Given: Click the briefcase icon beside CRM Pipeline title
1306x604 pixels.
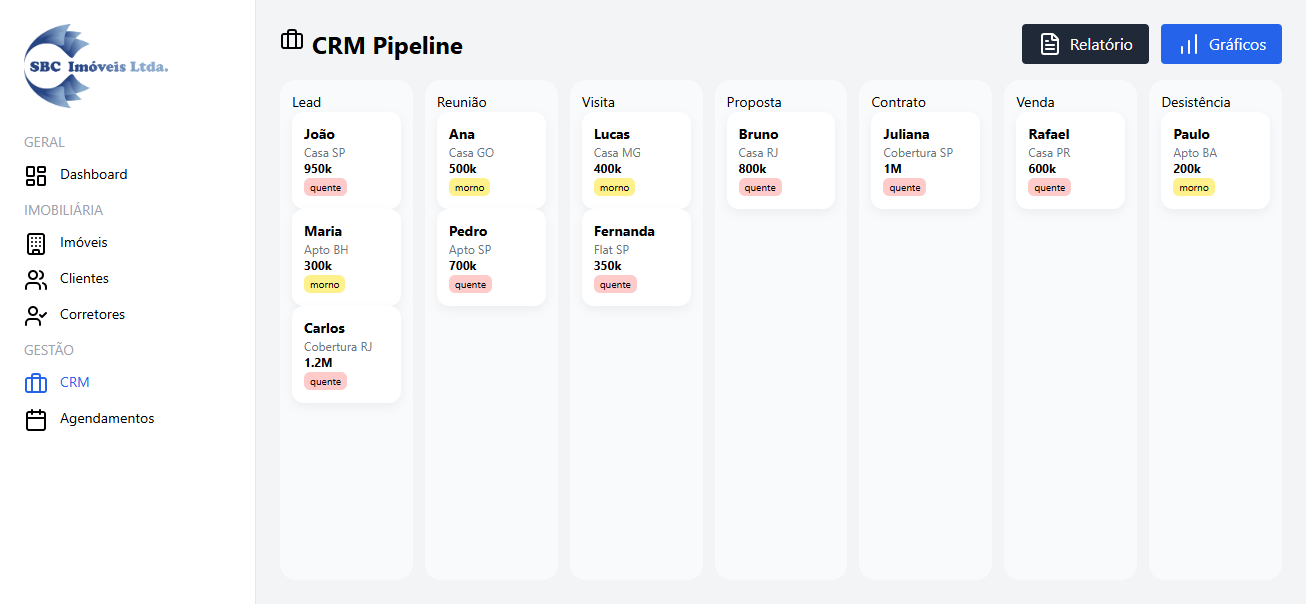Looking at the screenshot, I should (x=292, y=40).
